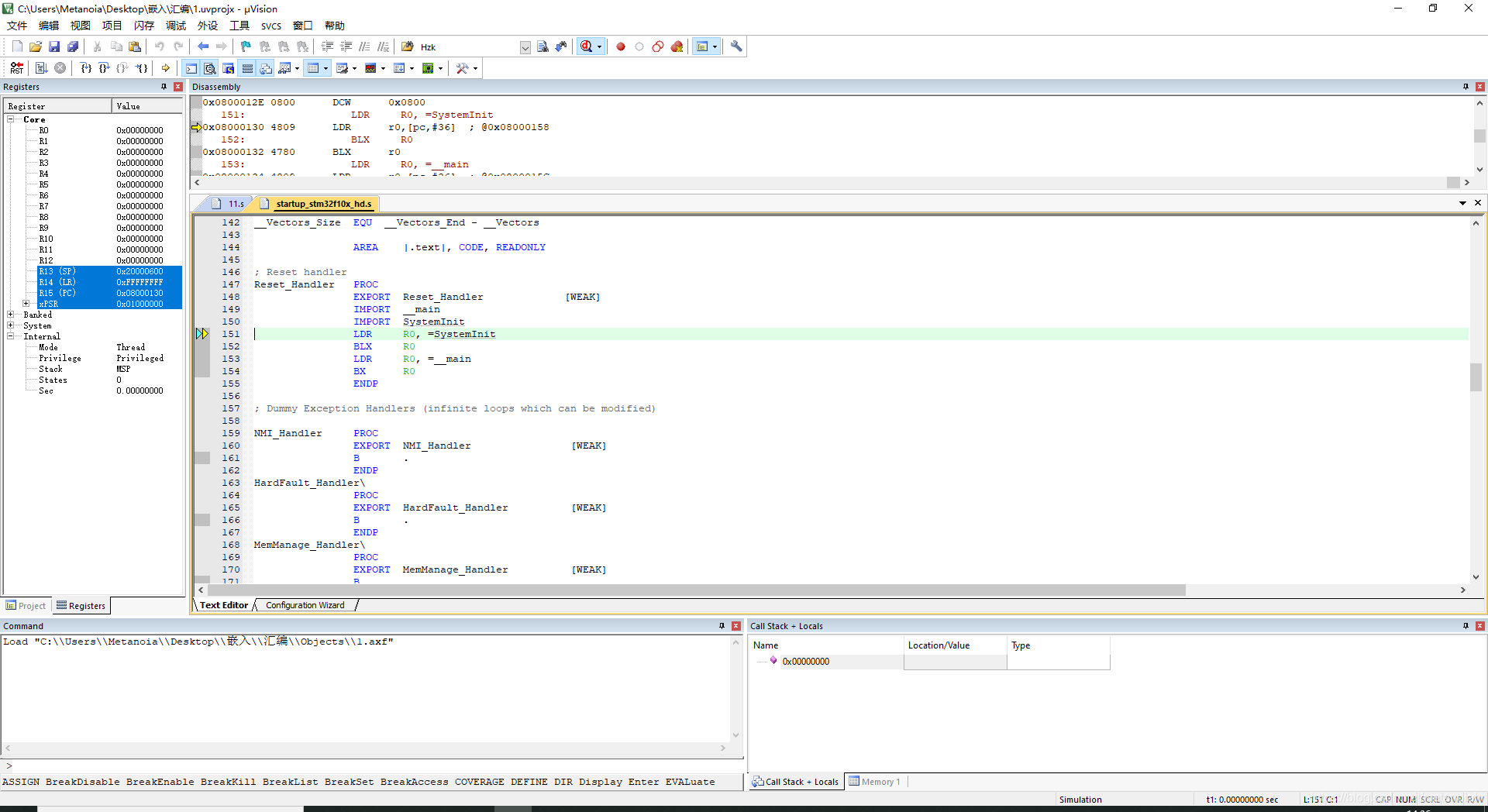Click line 161 breakpoint gutter
Viewport: 1488px width, 812px height.
point(202,458)
